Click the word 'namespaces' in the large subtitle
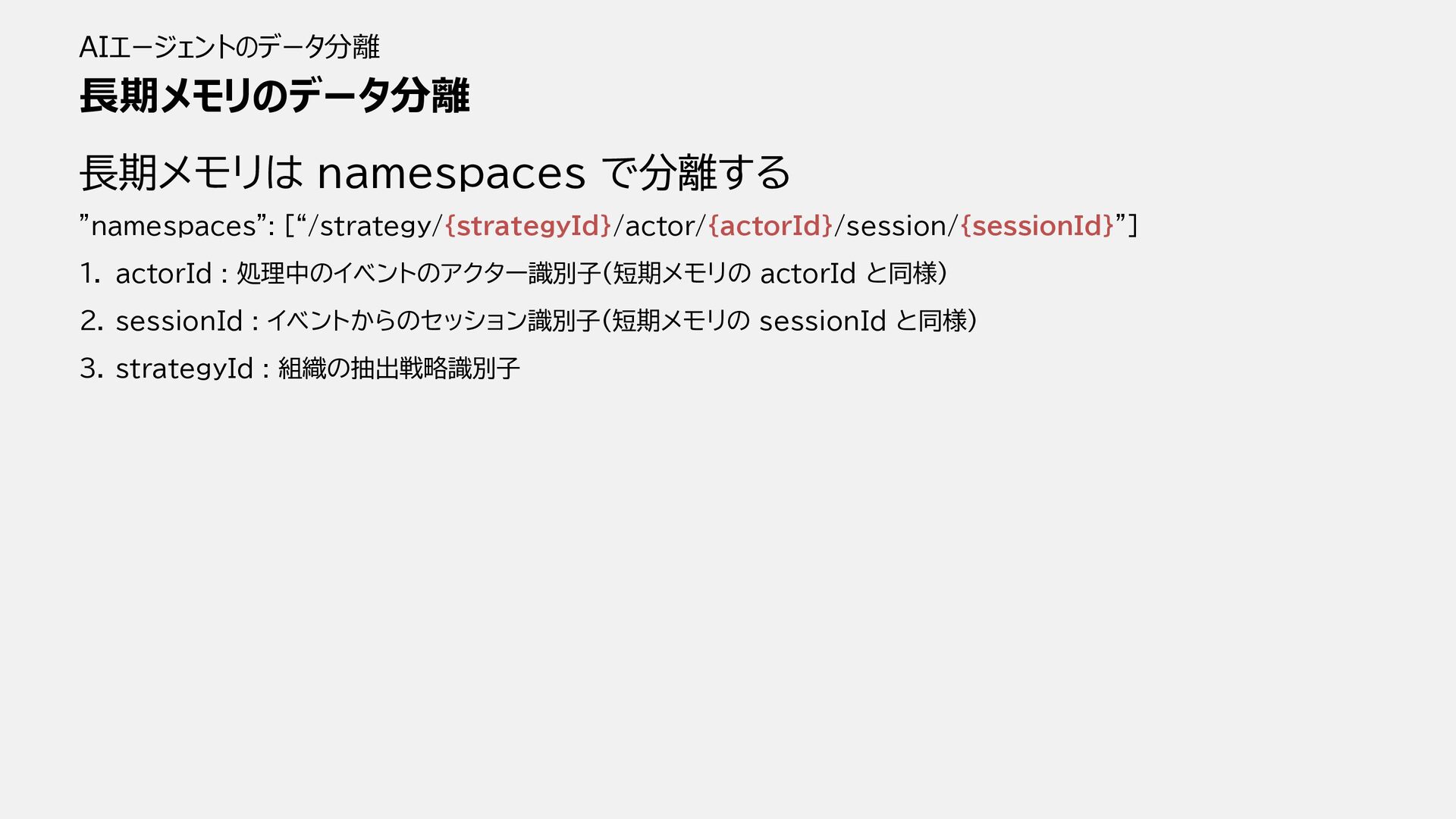This screenshot has width=1456, height=819. click(x=451, y=174)
